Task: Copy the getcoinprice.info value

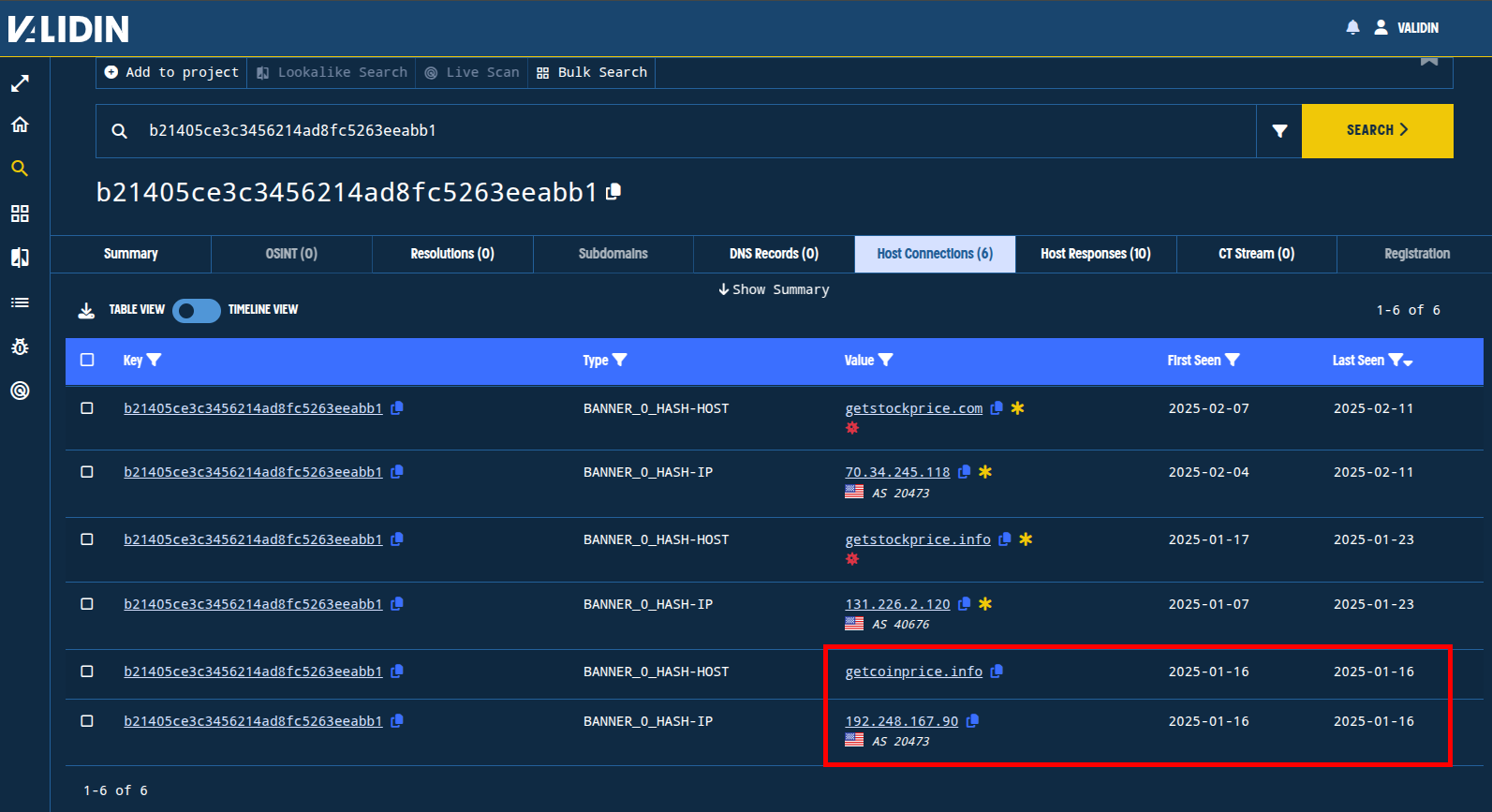Action: click(997, 672)
